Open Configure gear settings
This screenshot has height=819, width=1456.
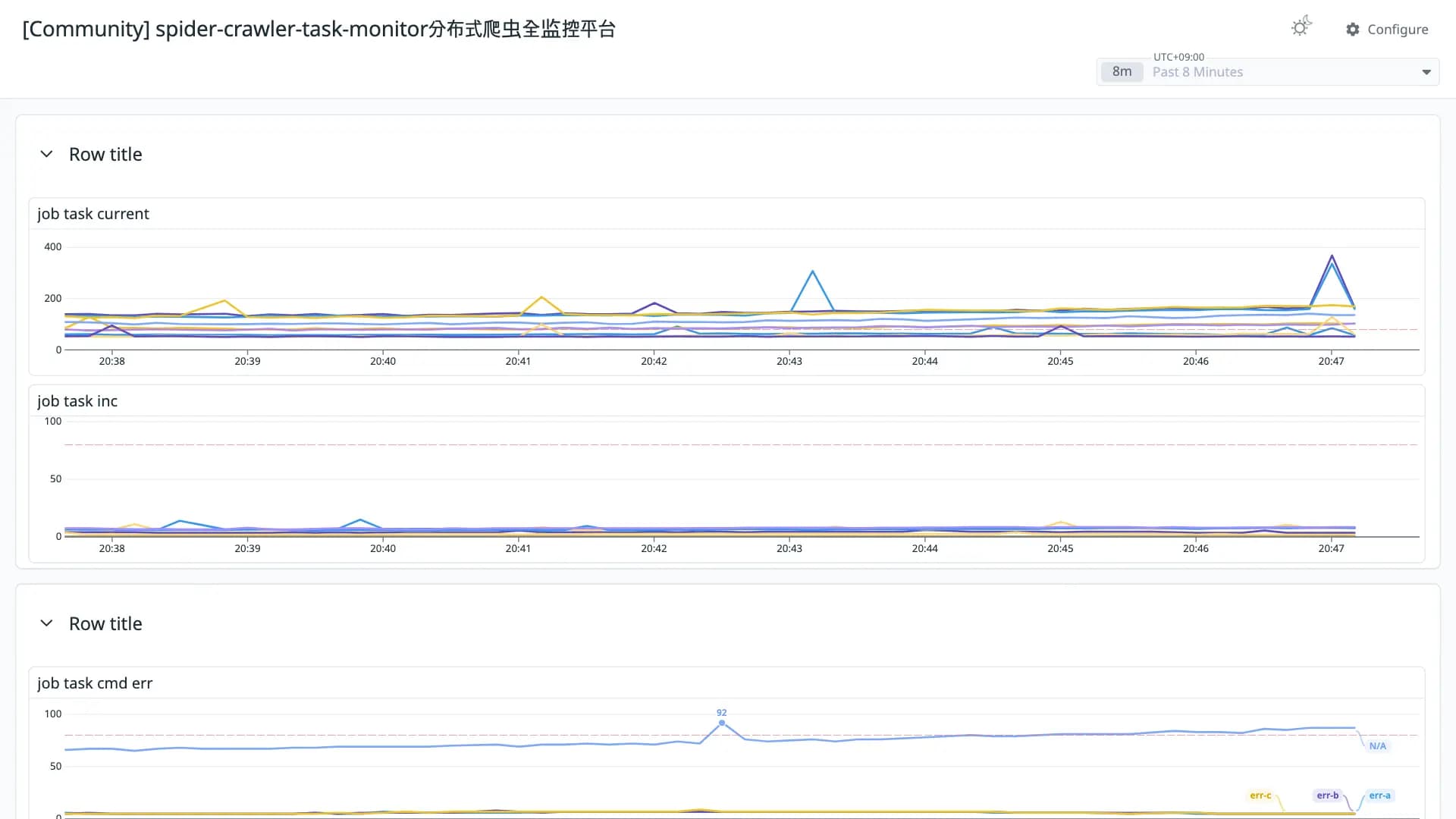coord(1387,29)
